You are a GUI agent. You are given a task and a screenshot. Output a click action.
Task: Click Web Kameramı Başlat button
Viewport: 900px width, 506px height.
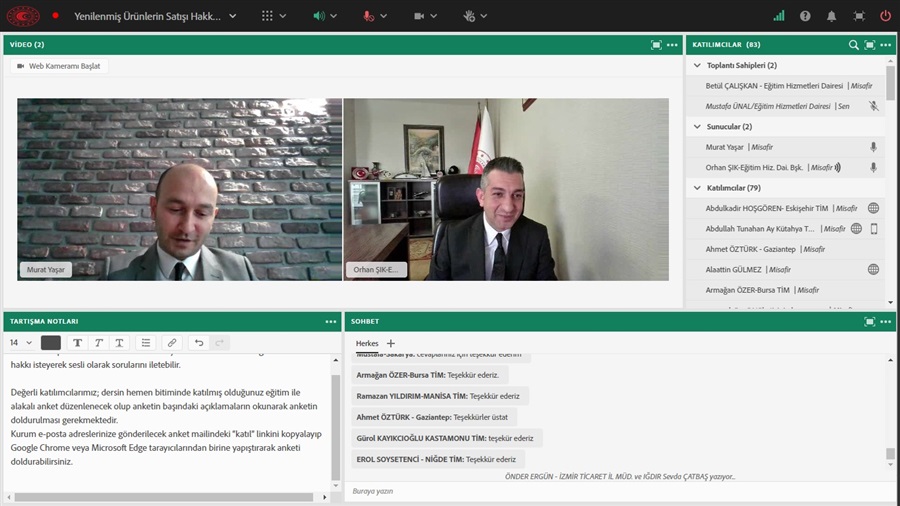60,66
